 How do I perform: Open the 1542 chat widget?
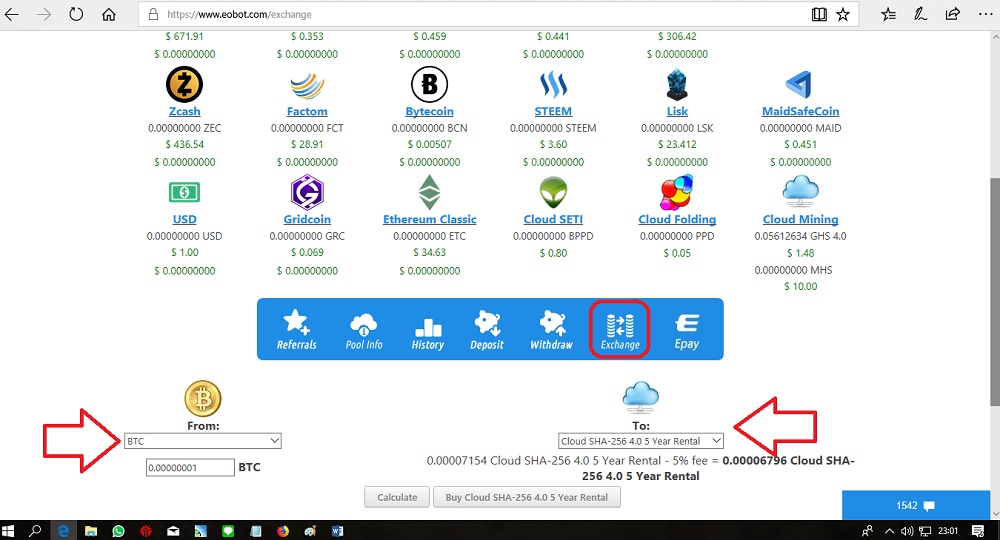click(x=916, y=505)
